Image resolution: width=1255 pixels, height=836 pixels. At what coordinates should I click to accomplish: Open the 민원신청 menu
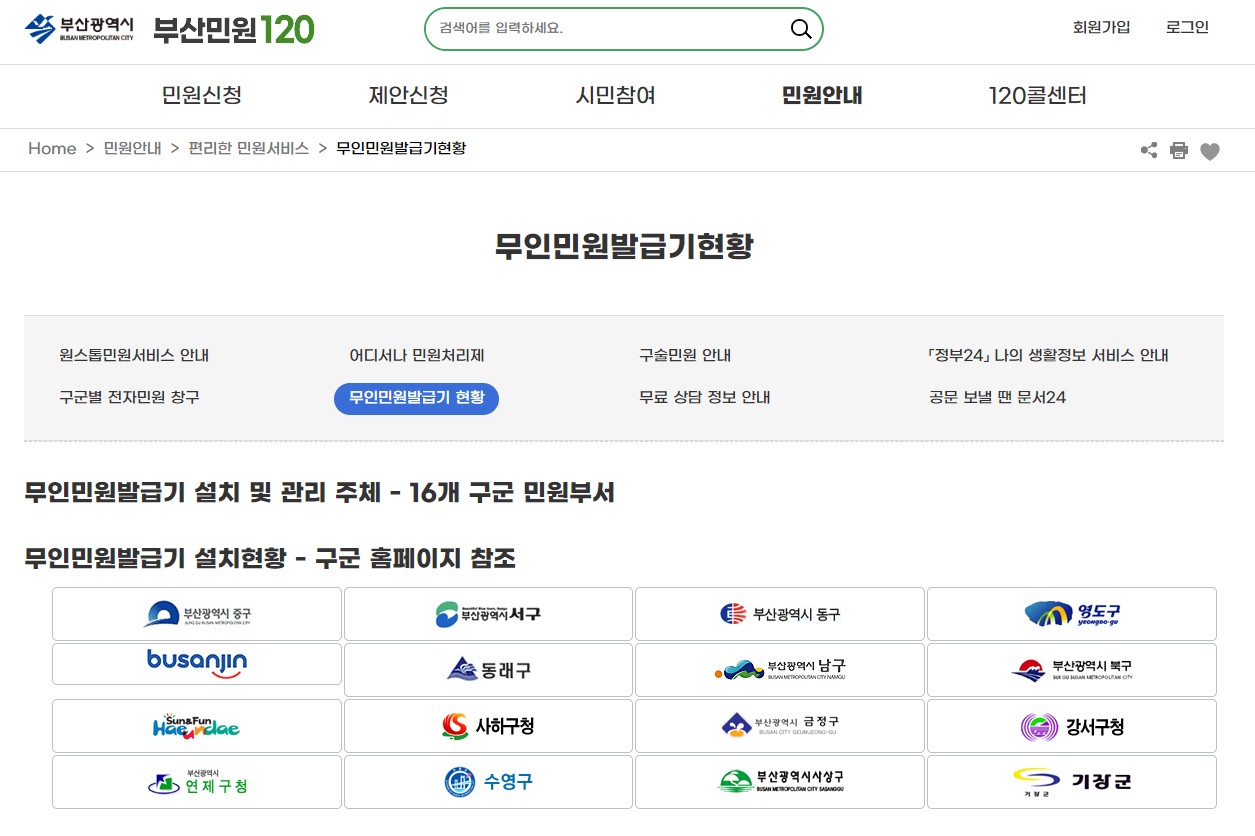tap(202, 96)
